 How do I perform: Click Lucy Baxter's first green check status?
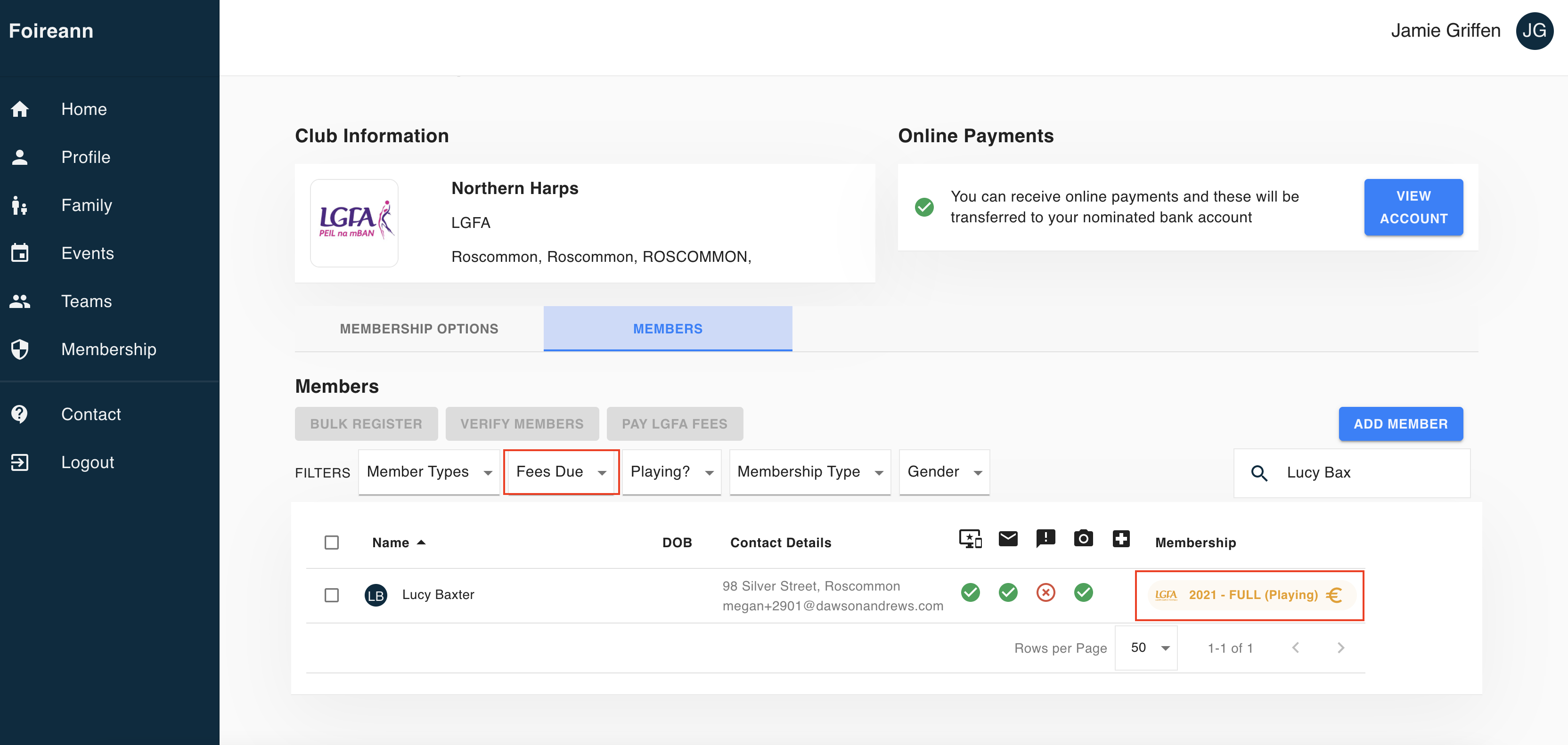970,592
